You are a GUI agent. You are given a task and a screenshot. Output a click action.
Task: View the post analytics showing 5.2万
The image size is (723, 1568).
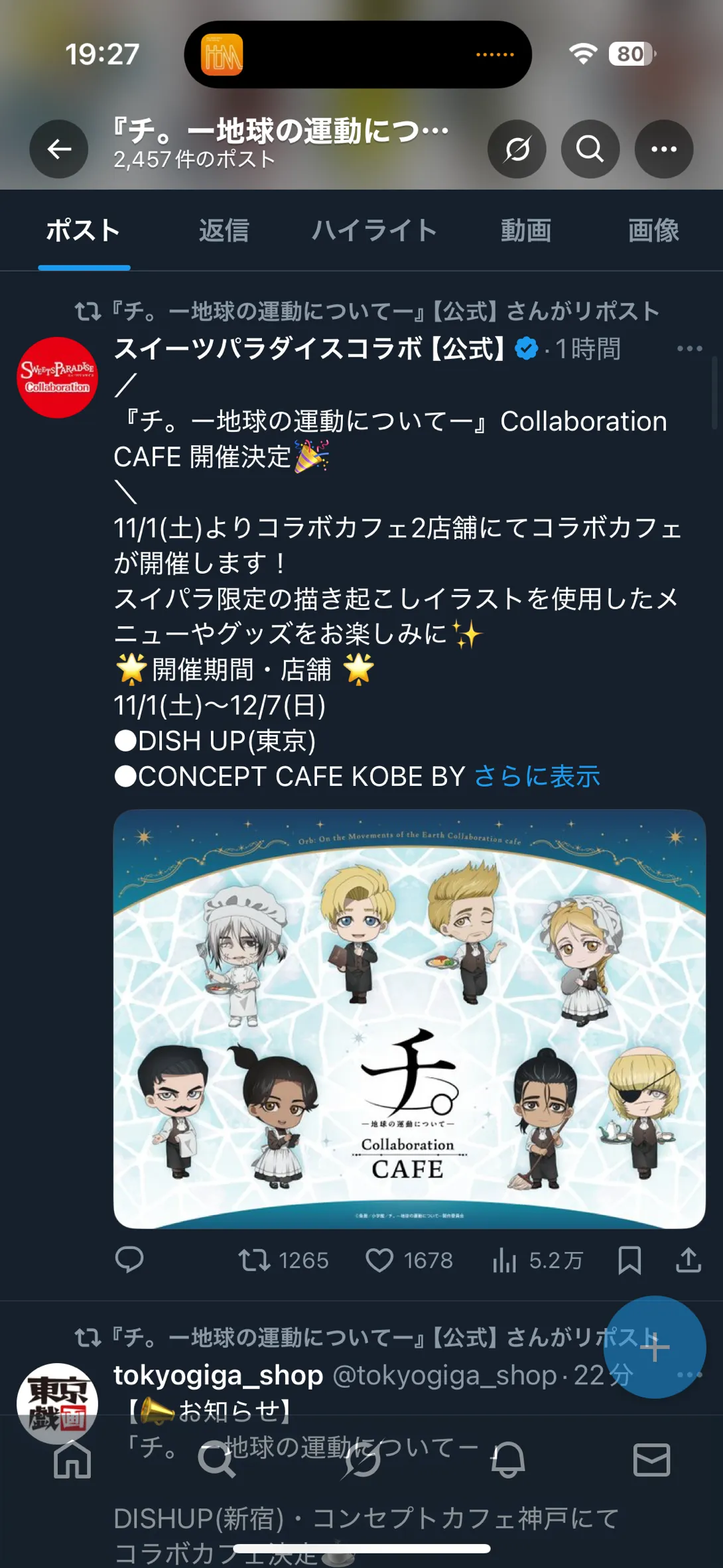[538, 1260]
